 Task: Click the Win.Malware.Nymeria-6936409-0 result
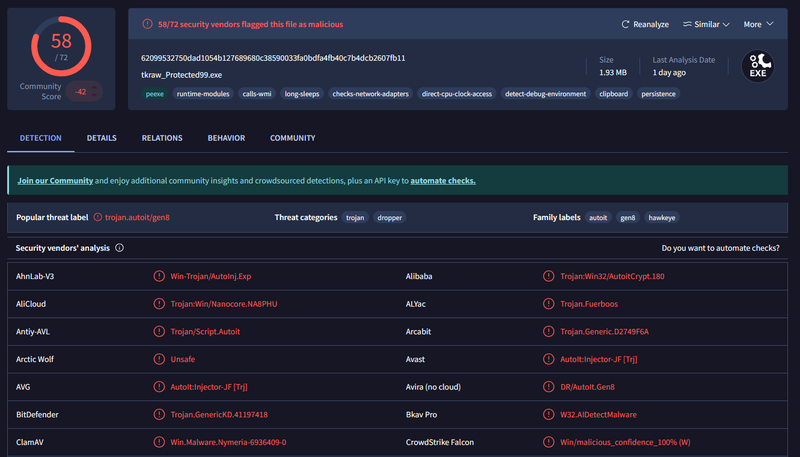pyautogui.click(x=228, y=442)
